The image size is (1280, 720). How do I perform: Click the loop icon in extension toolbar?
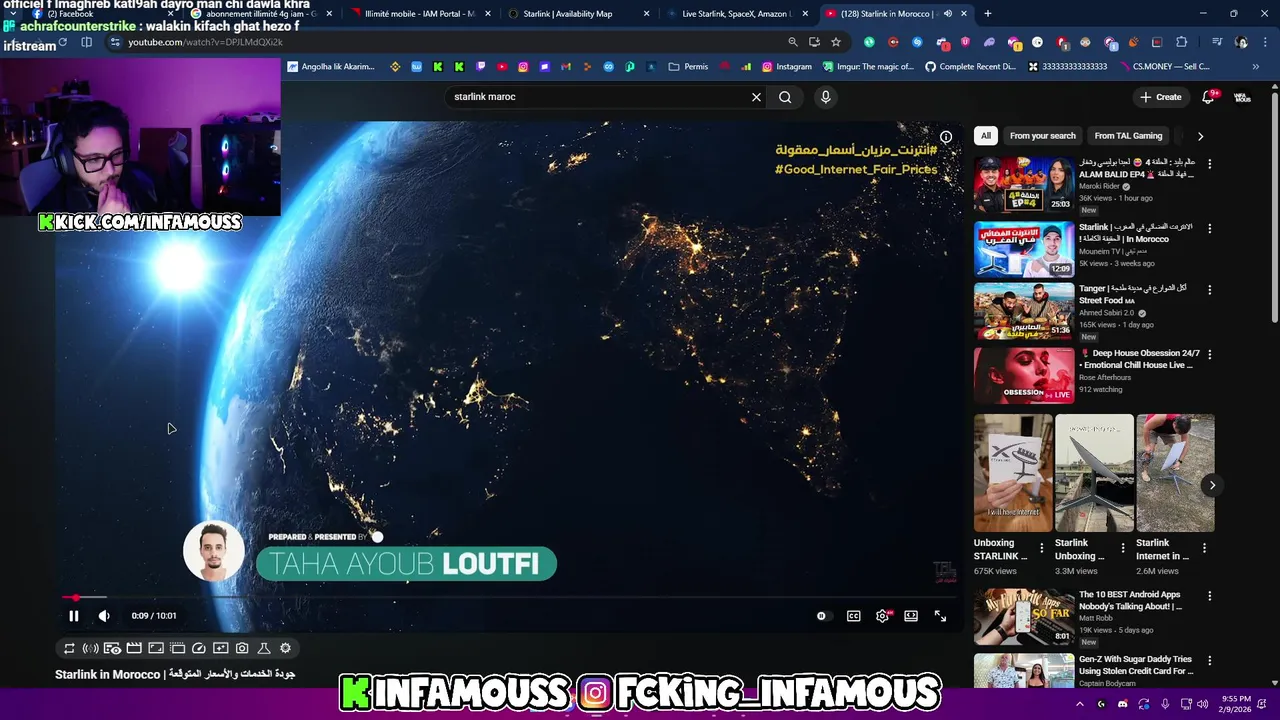coord(69,648)
